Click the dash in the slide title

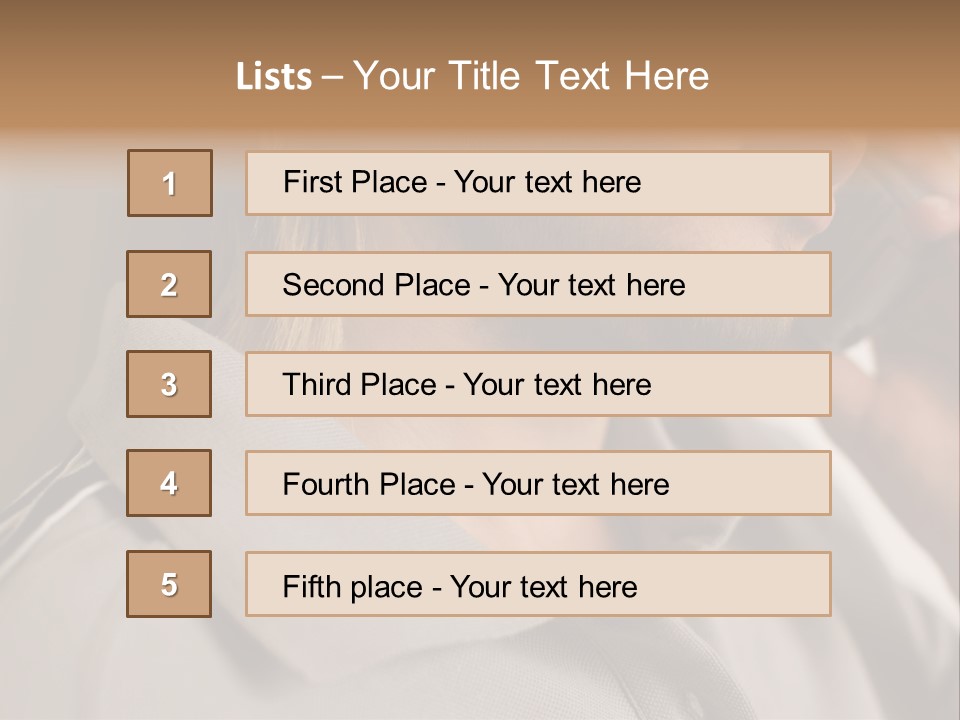coord(331,78)
